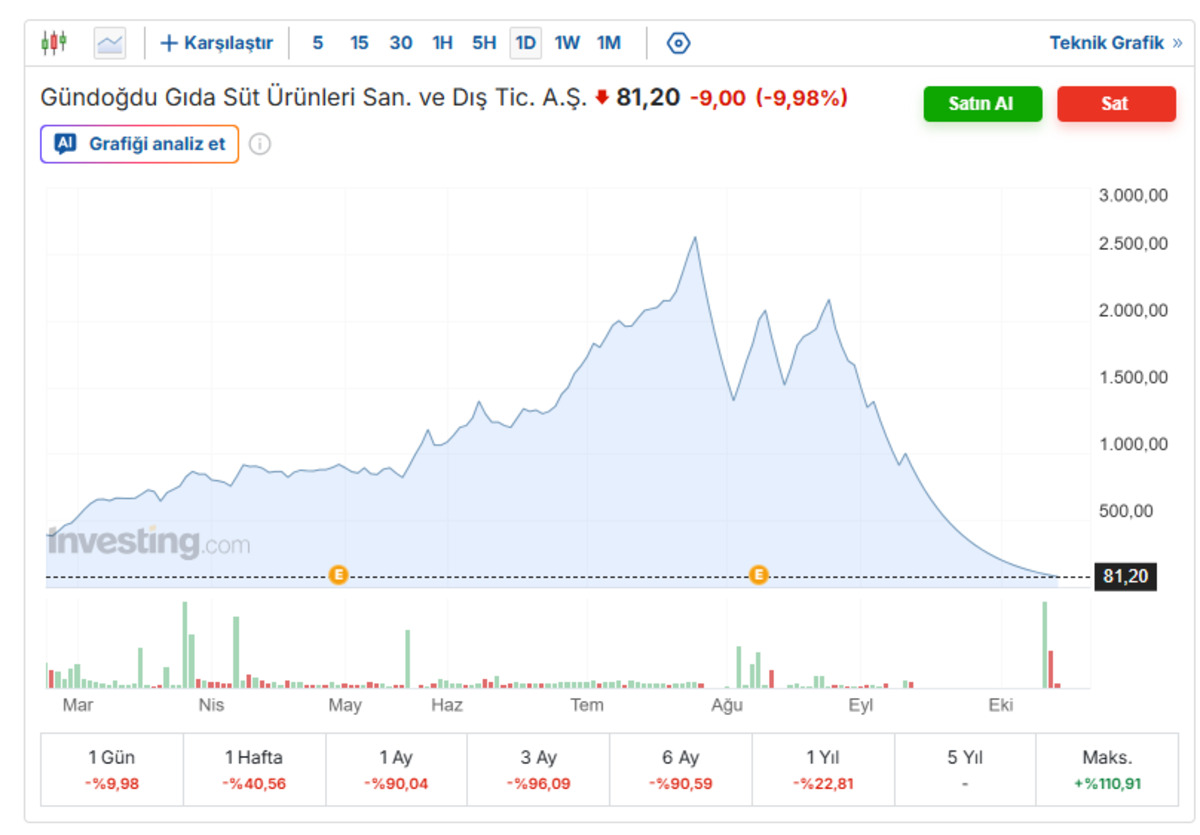1200x835 pixels.
Task: Select the 1 Hafta time range
Action: [254, 770]
